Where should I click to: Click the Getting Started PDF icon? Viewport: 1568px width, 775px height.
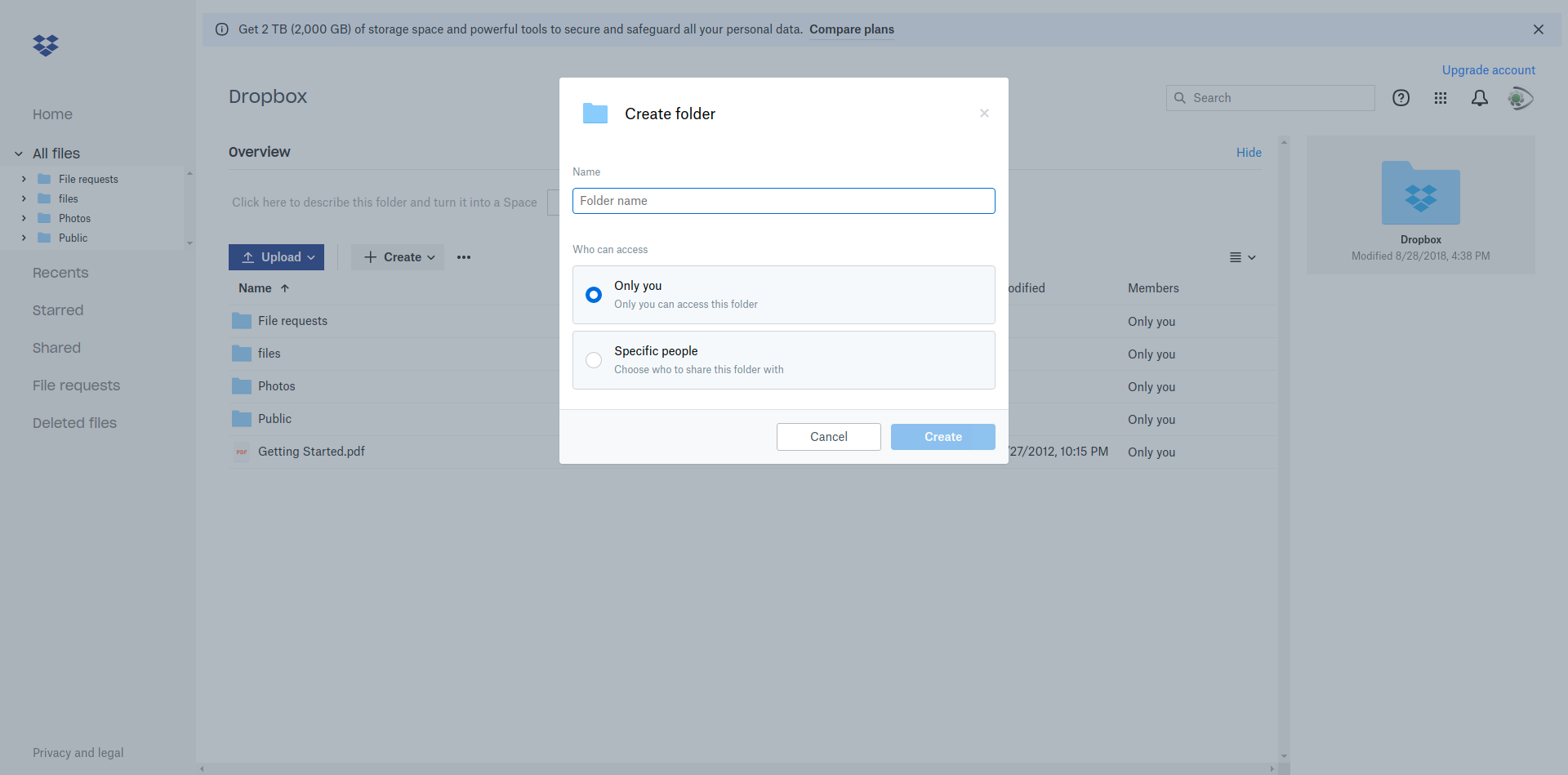[242, 452]
